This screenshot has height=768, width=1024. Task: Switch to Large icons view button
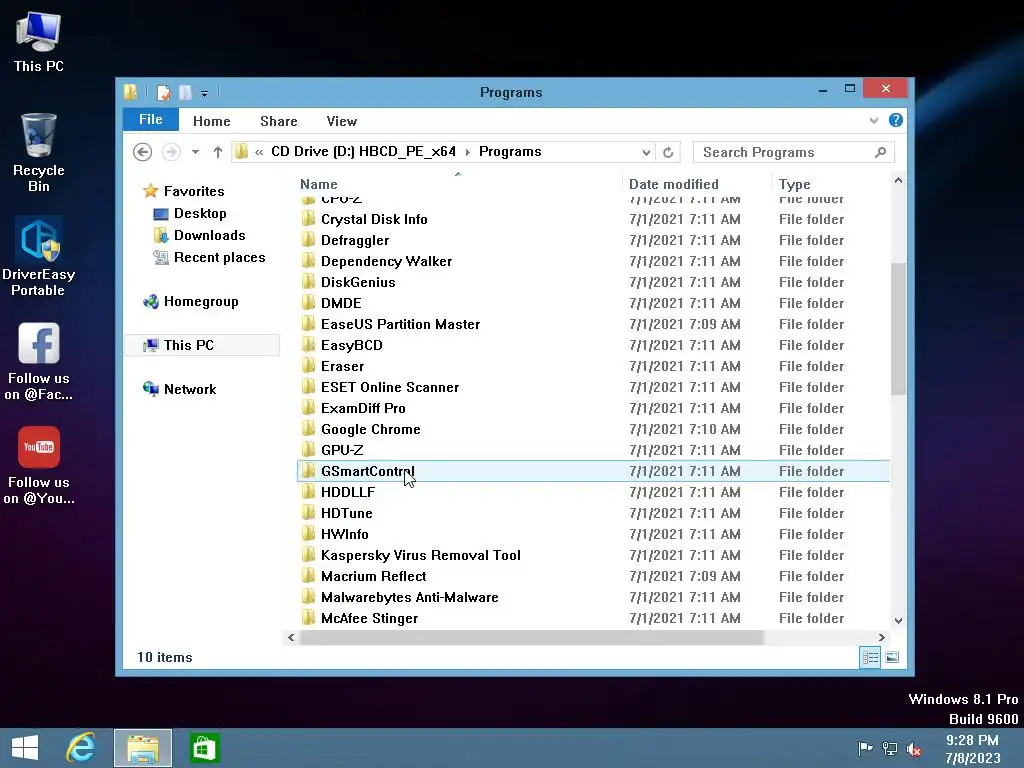(892, 657)
